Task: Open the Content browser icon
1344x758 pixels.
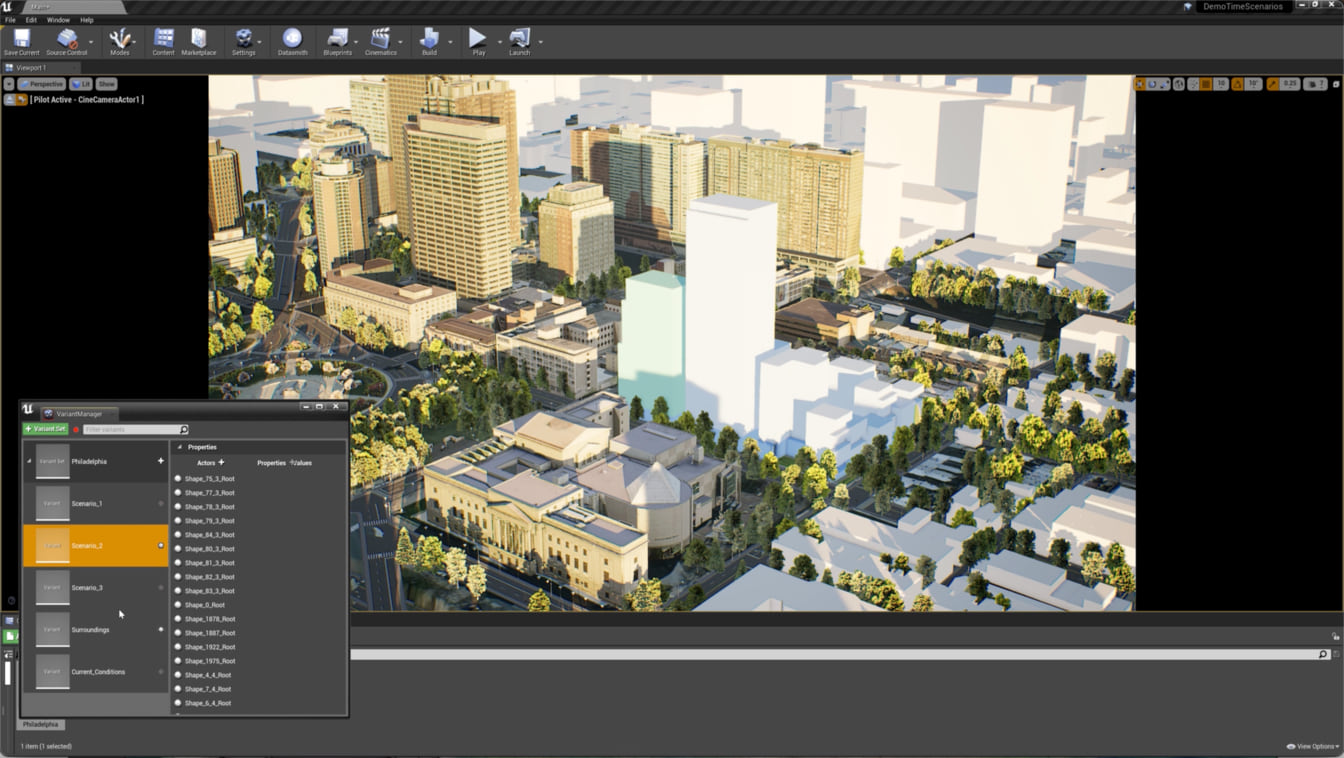Action: (163, 41)
